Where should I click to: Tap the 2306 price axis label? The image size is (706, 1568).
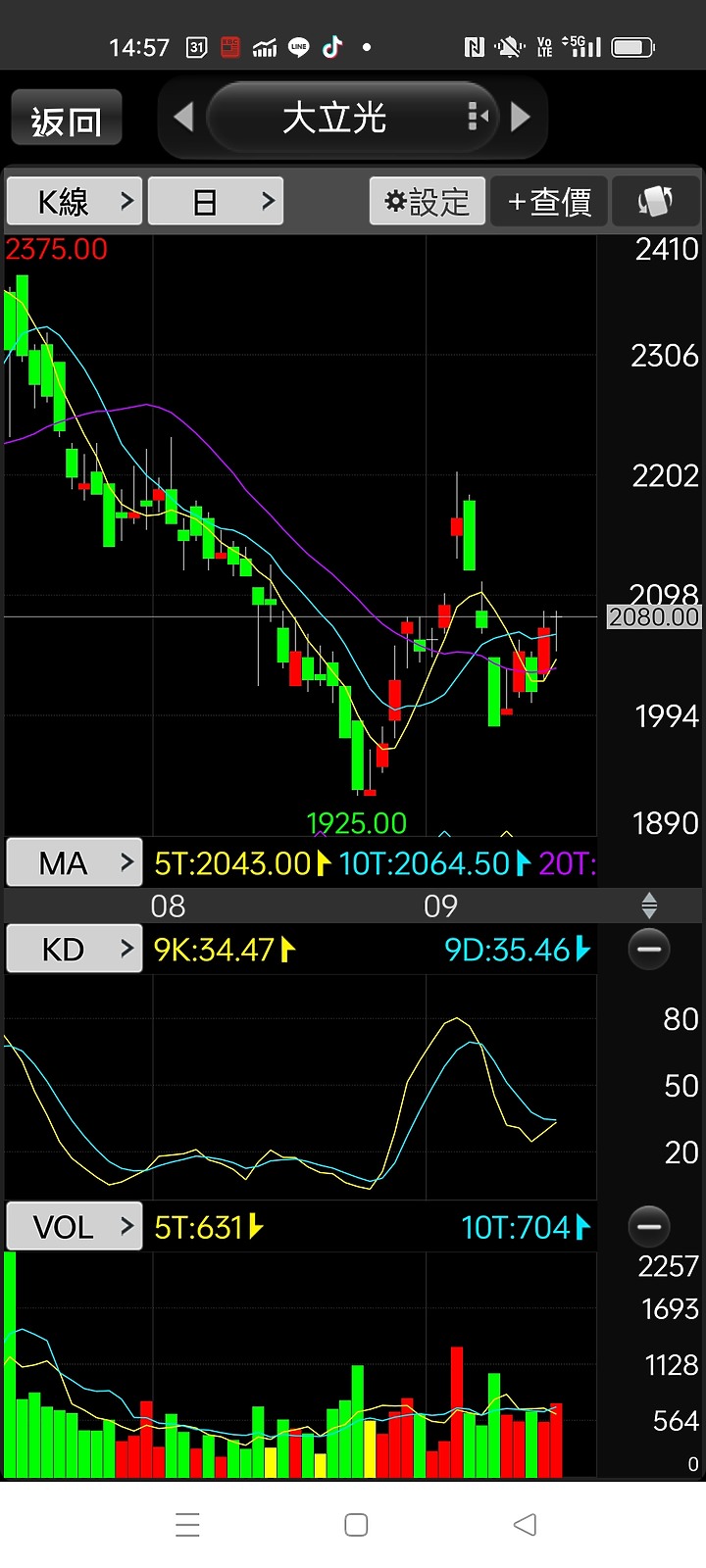coord(665,355)
